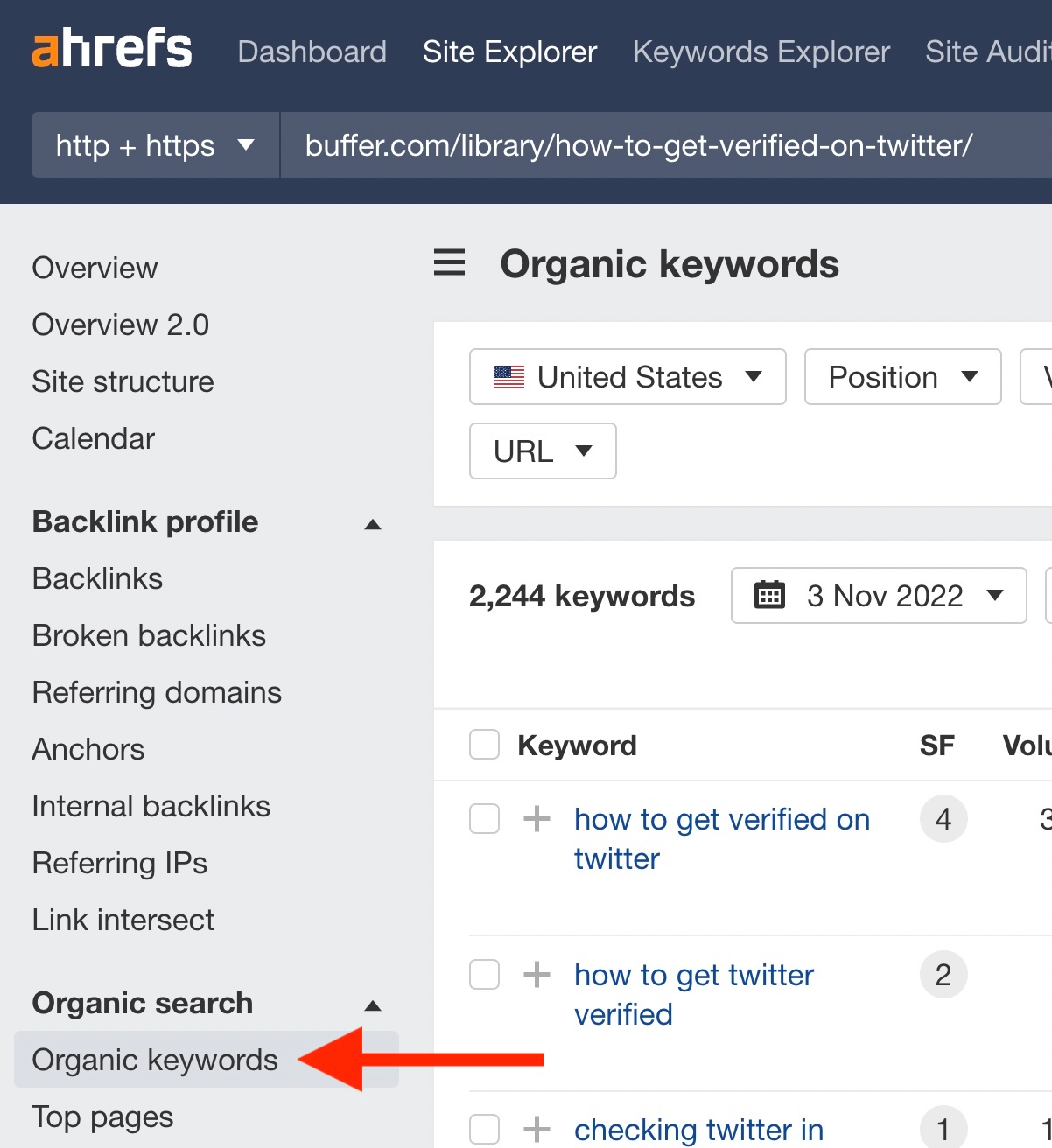Open Site Audit in the top navigation

(988, 52)
